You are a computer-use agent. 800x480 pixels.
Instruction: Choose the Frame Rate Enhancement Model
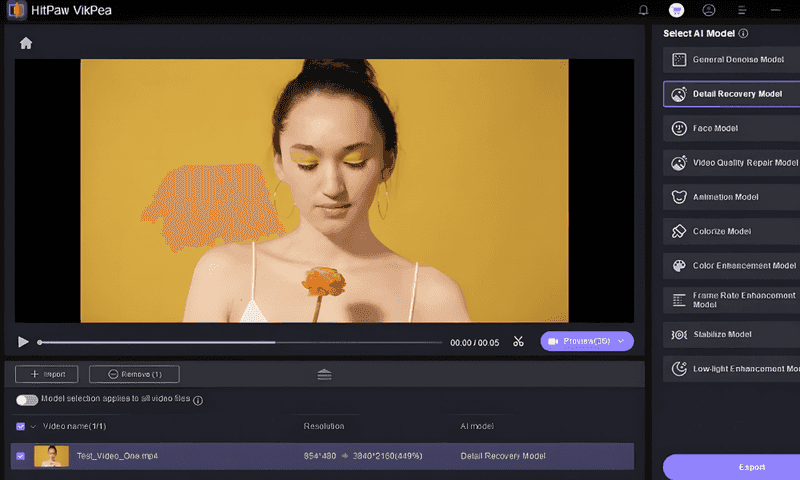[x=732, y=300]
